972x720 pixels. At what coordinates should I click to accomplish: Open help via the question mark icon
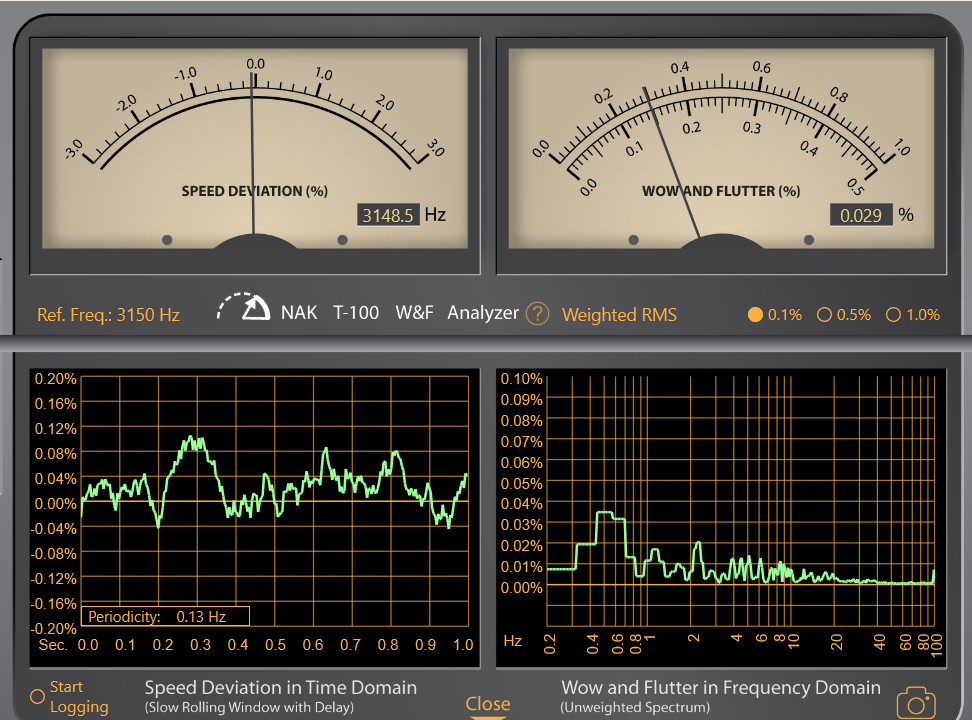tap(537, 314)
